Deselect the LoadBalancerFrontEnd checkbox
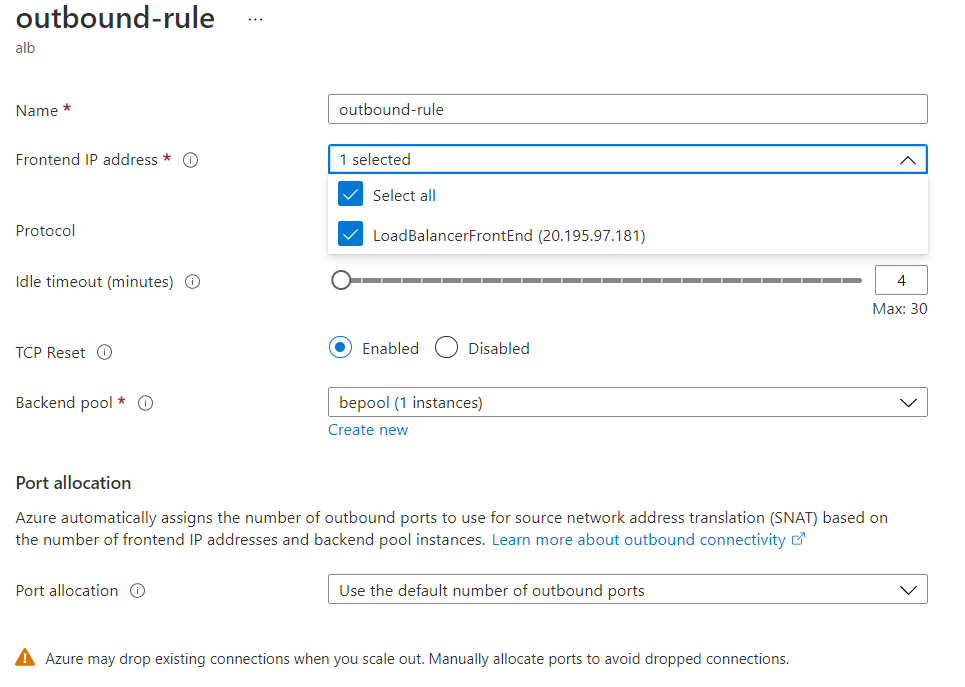This screenshot has width=965, height=687. (x=351, y=233)
